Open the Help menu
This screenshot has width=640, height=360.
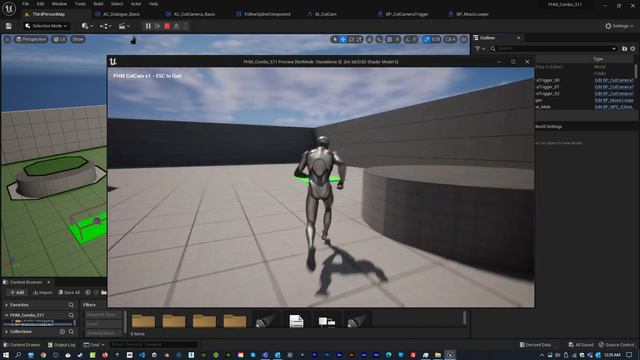[153, 4]
